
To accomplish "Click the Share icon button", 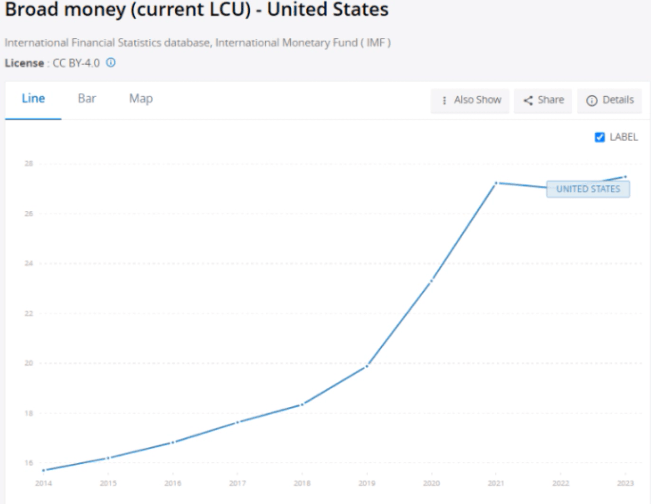I will tap(543, 100).
